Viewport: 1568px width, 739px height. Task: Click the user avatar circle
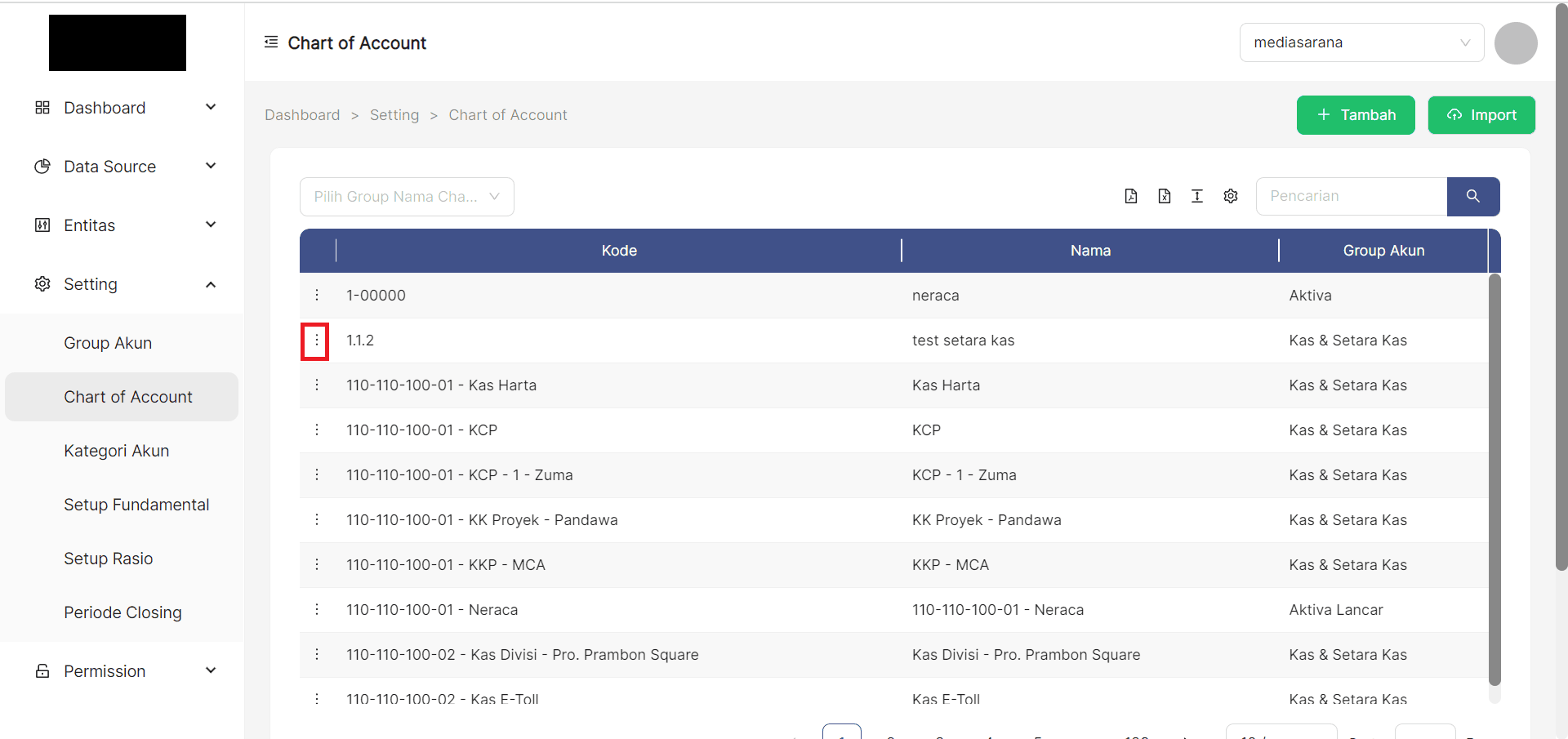tap(1515, 43)
